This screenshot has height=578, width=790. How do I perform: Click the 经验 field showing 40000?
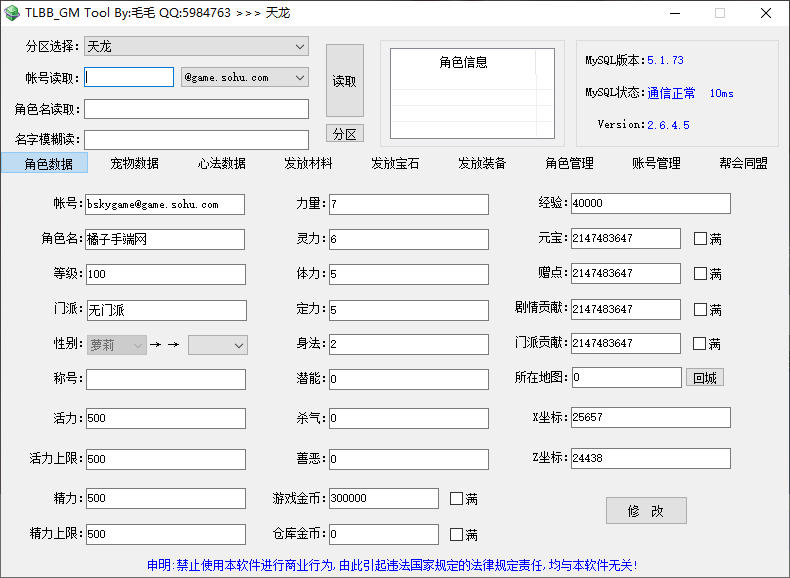650,203
